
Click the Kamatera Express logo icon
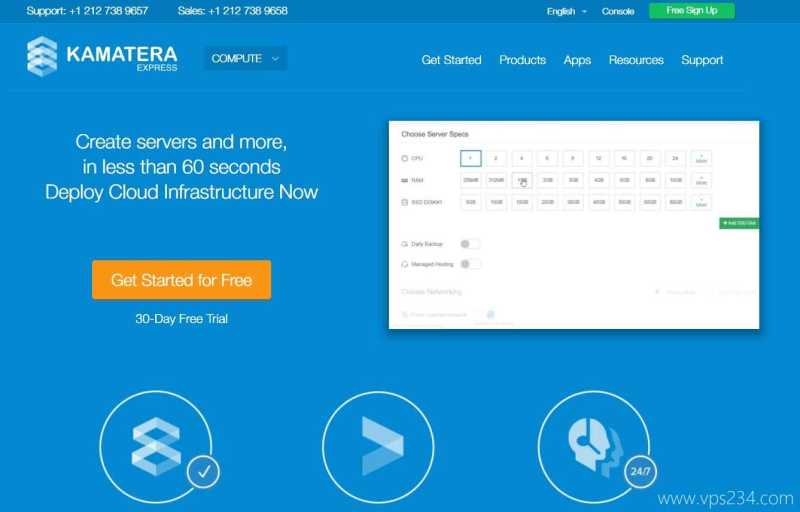coord(42,56)
